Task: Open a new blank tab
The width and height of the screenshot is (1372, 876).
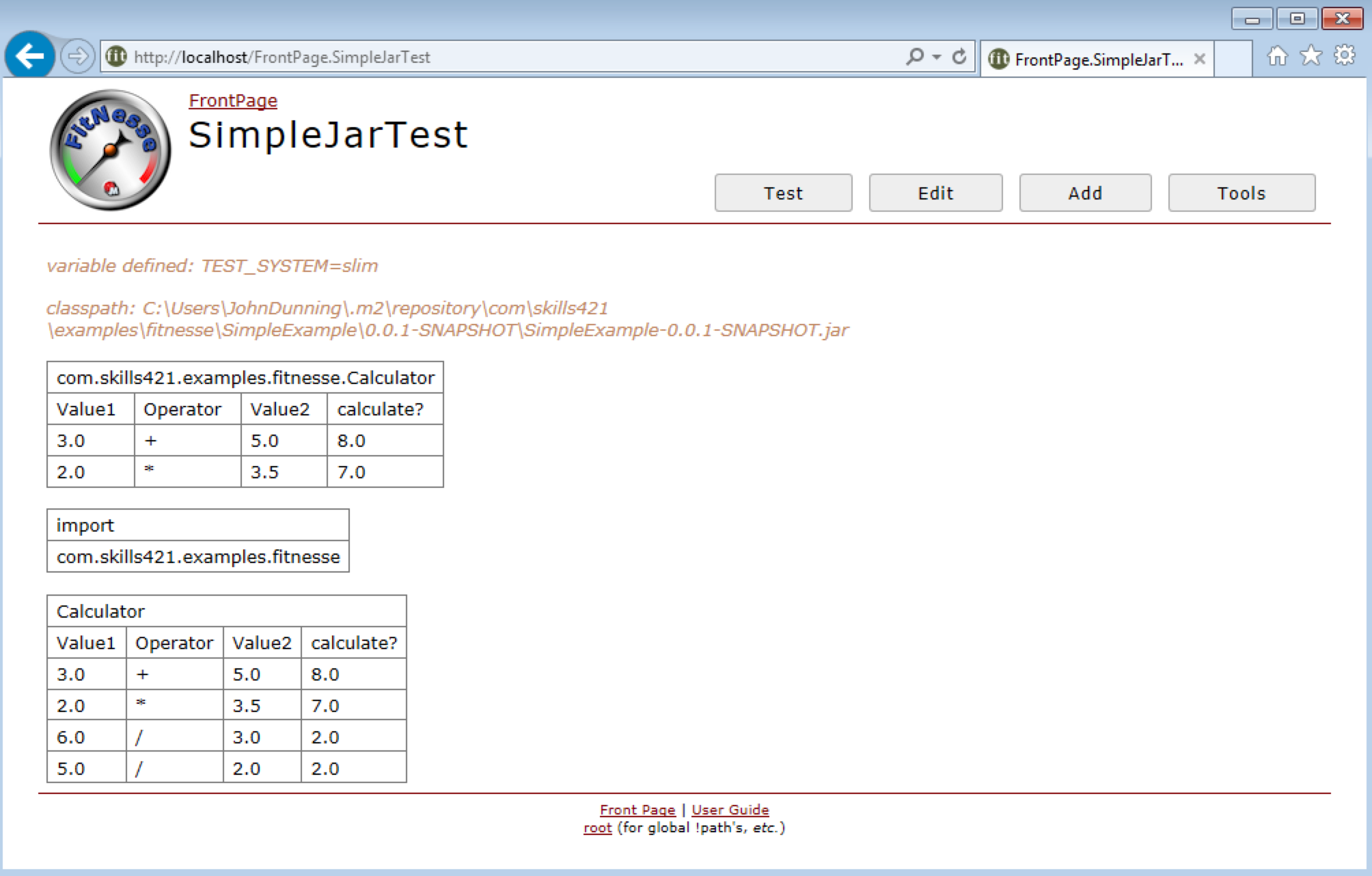Action: tap(1233, 59)
